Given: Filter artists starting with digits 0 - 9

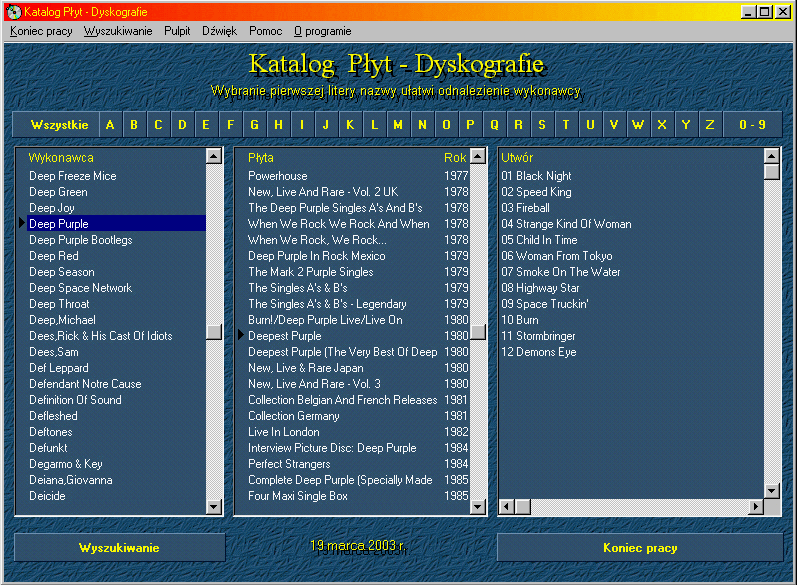Looking at the screenshot, I should click(x=752, y=125).
